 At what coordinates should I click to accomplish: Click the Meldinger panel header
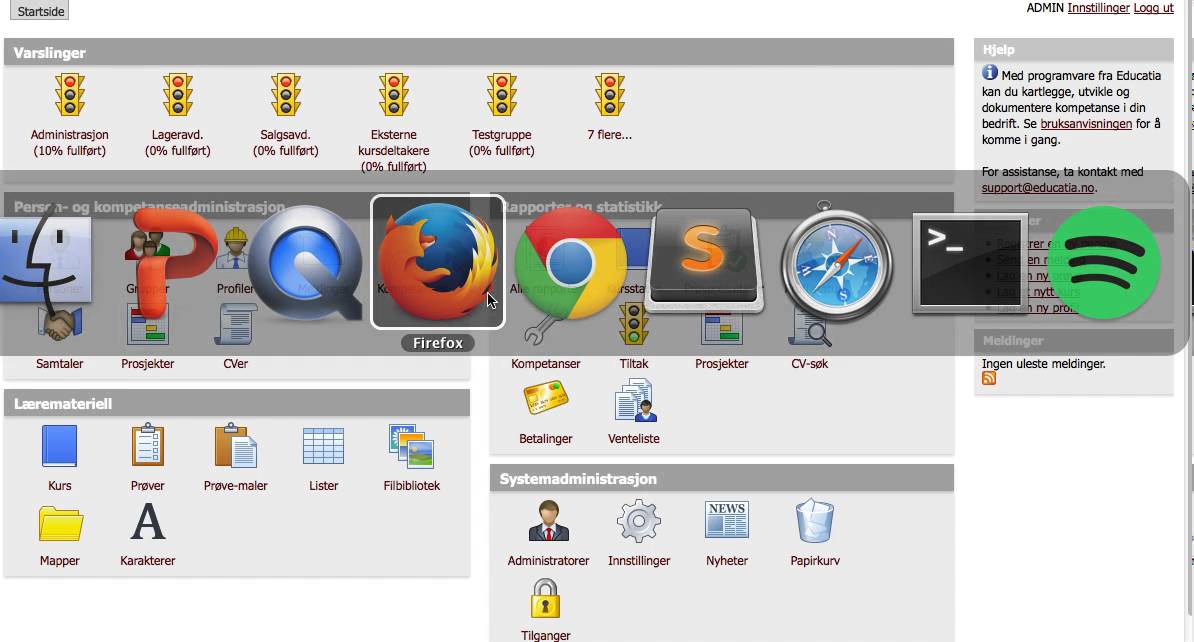click(x=1074, y=340)
